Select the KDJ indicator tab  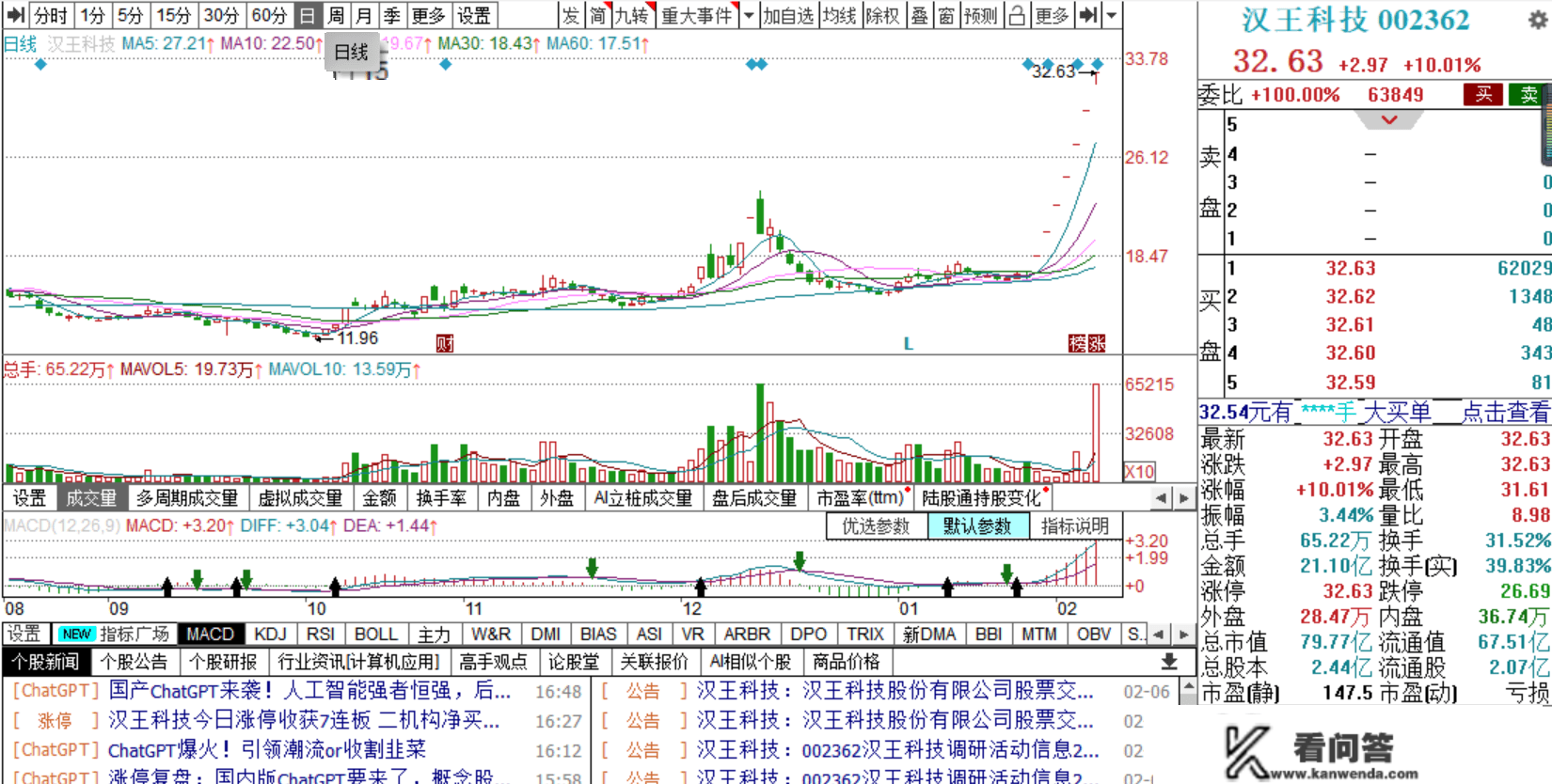point(271,635)
